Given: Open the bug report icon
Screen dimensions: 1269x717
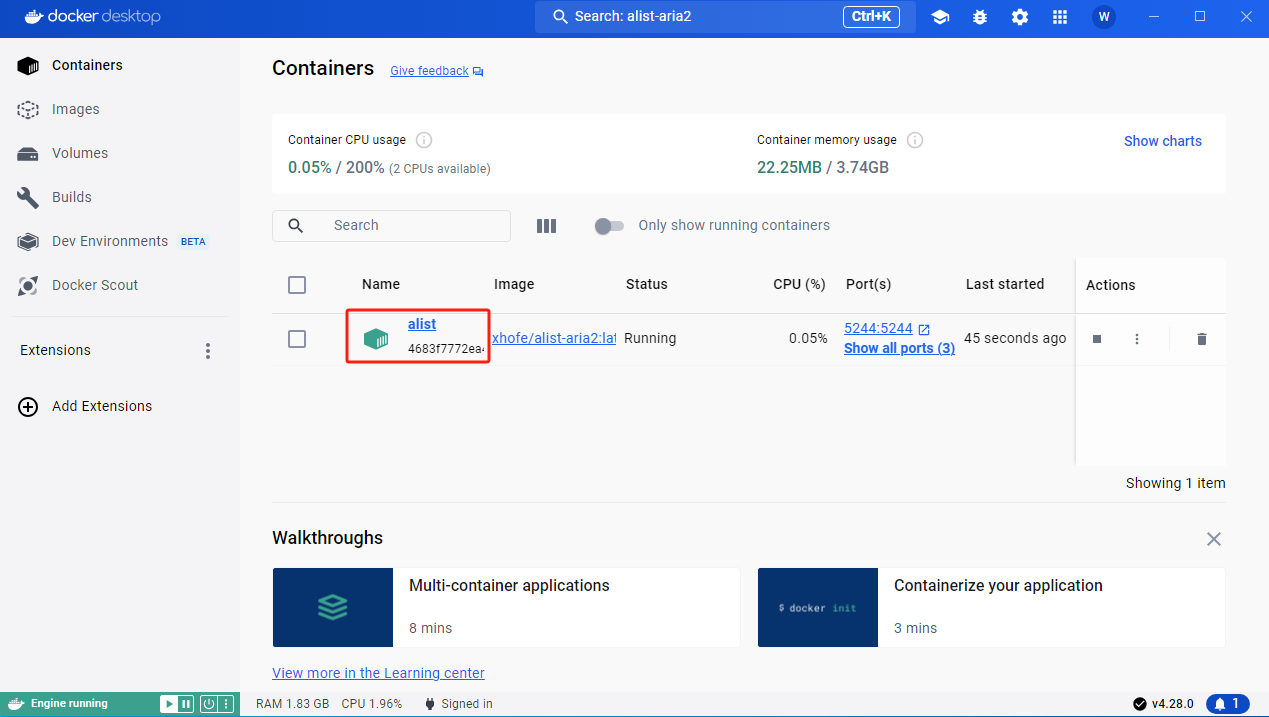Looking at the screenshot, I should [979, 17].
